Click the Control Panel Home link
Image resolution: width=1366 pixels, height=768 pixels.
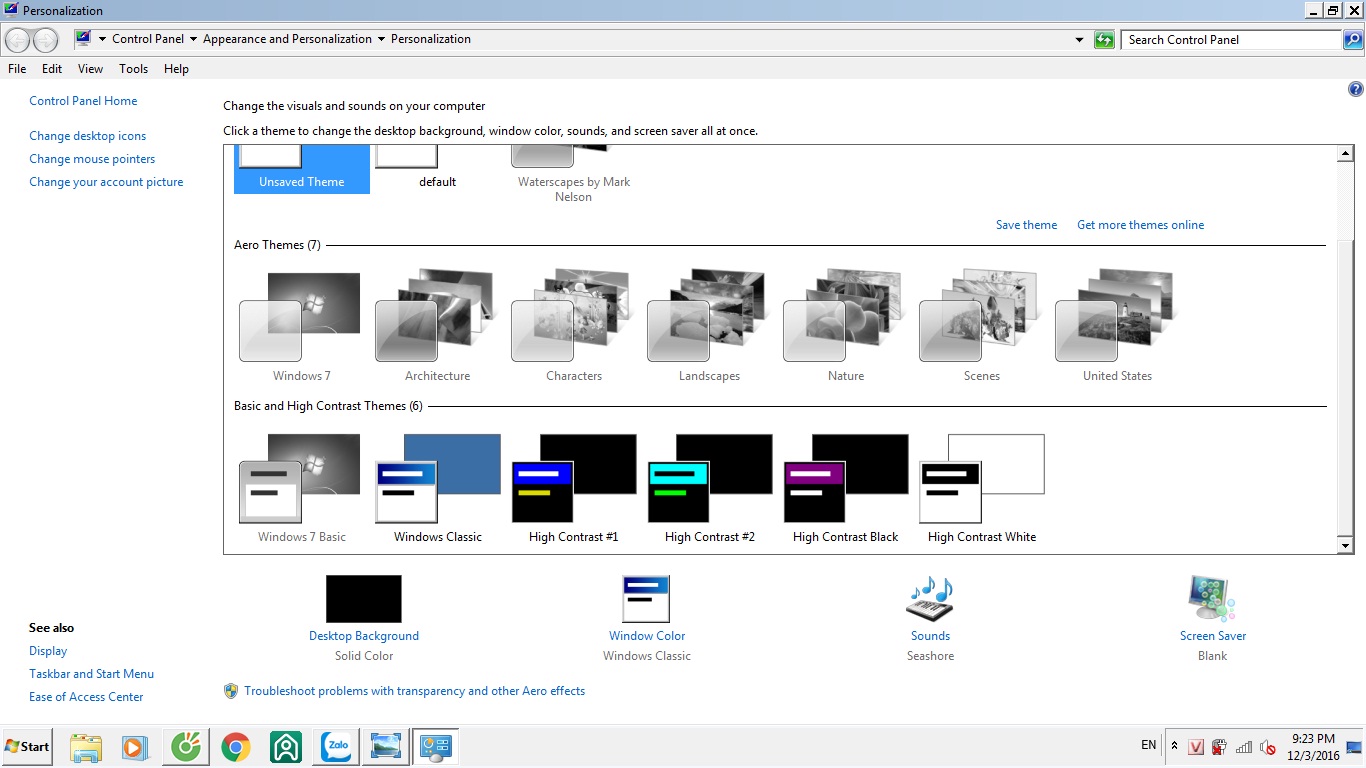tap(83, 101)
